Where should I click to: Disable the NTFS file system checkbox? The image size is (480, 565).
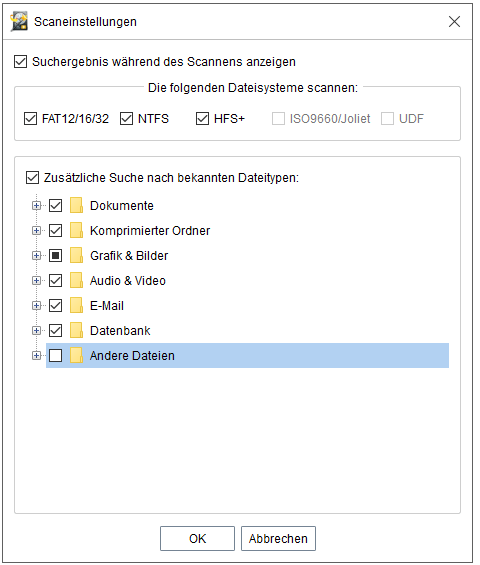pos(126,119)
